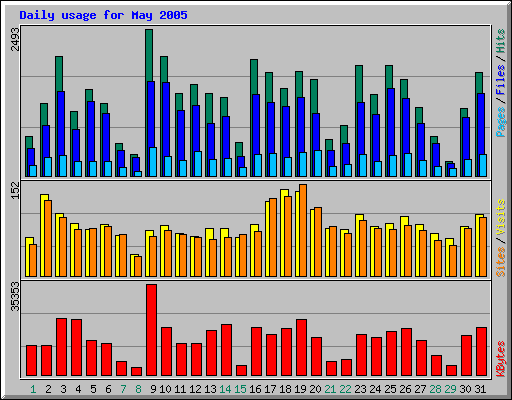Select the red KBytes bar for day 26
The width and height of the screenshot is (512, 400).
coord(406,352)
